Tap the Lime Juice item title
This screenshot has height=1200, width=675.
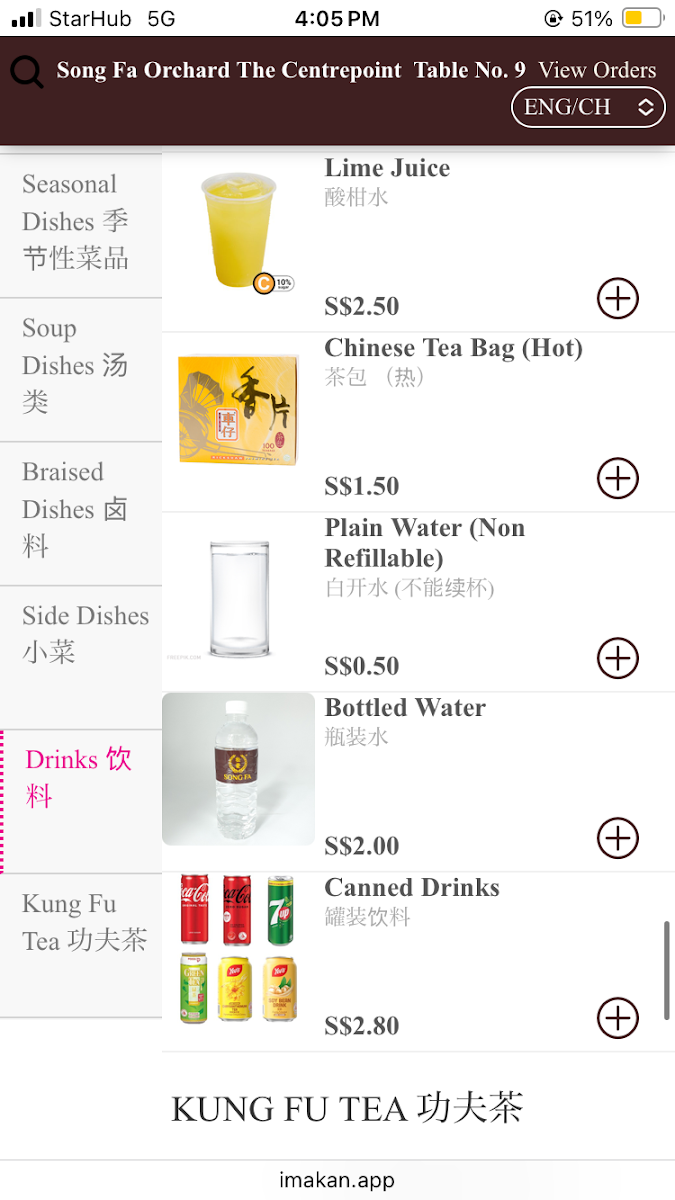(x=387, y=168)
